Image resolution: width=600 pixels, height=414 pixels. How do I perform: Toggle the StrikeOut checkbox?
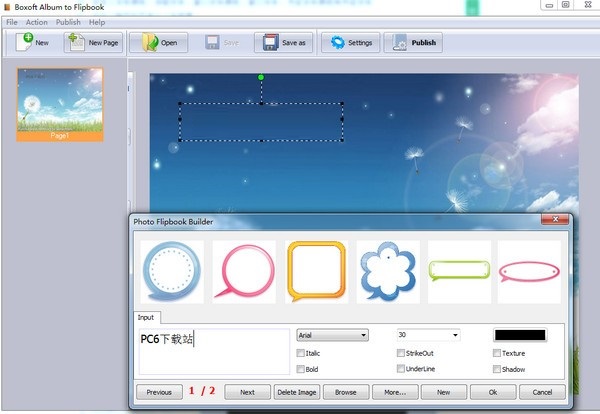[x=401, y=353]
